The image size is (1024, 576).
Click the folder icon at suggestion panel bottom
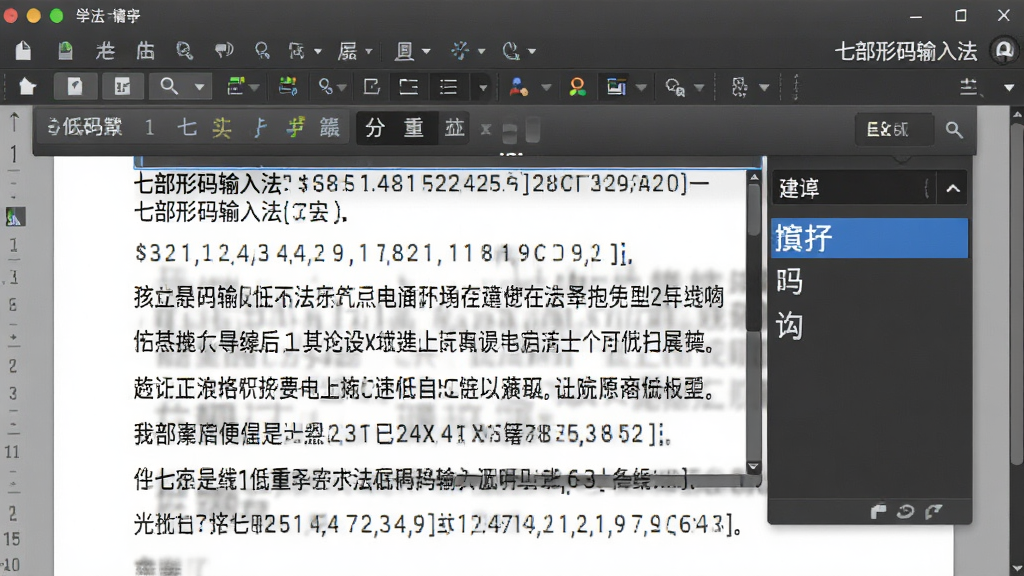click(878, 511)
